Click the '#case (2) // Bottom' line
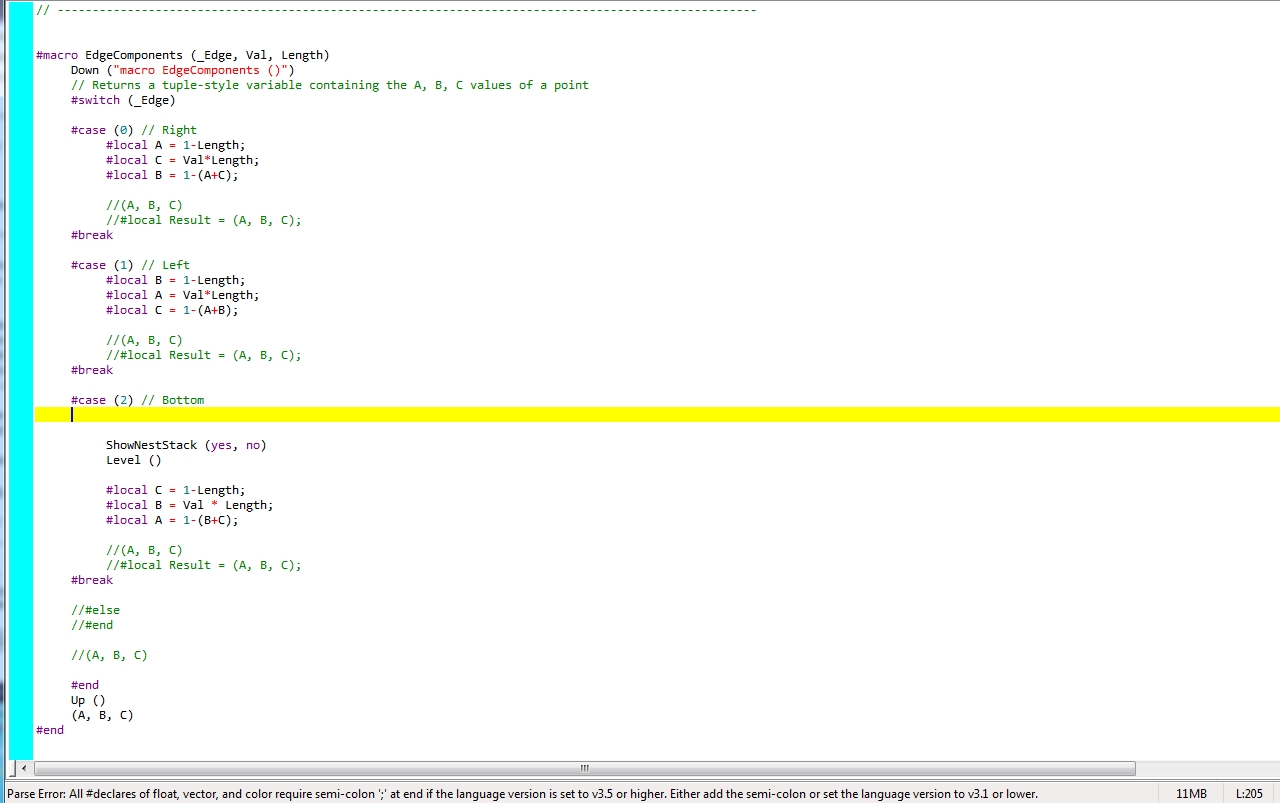The image size is (1280, 803). click(137, 400)
